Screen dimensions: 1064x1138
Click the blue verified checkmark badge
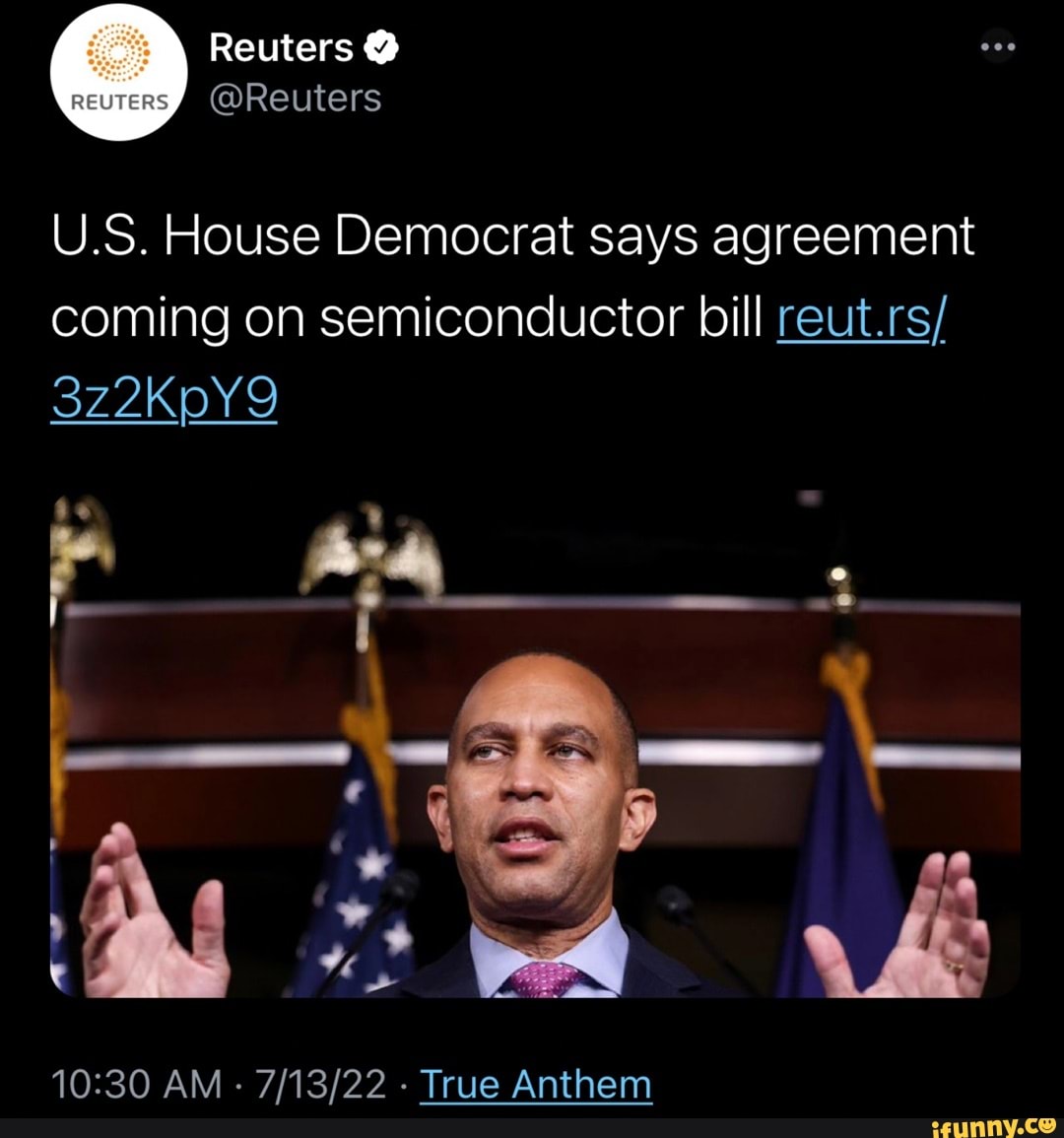tap(380, 48)
